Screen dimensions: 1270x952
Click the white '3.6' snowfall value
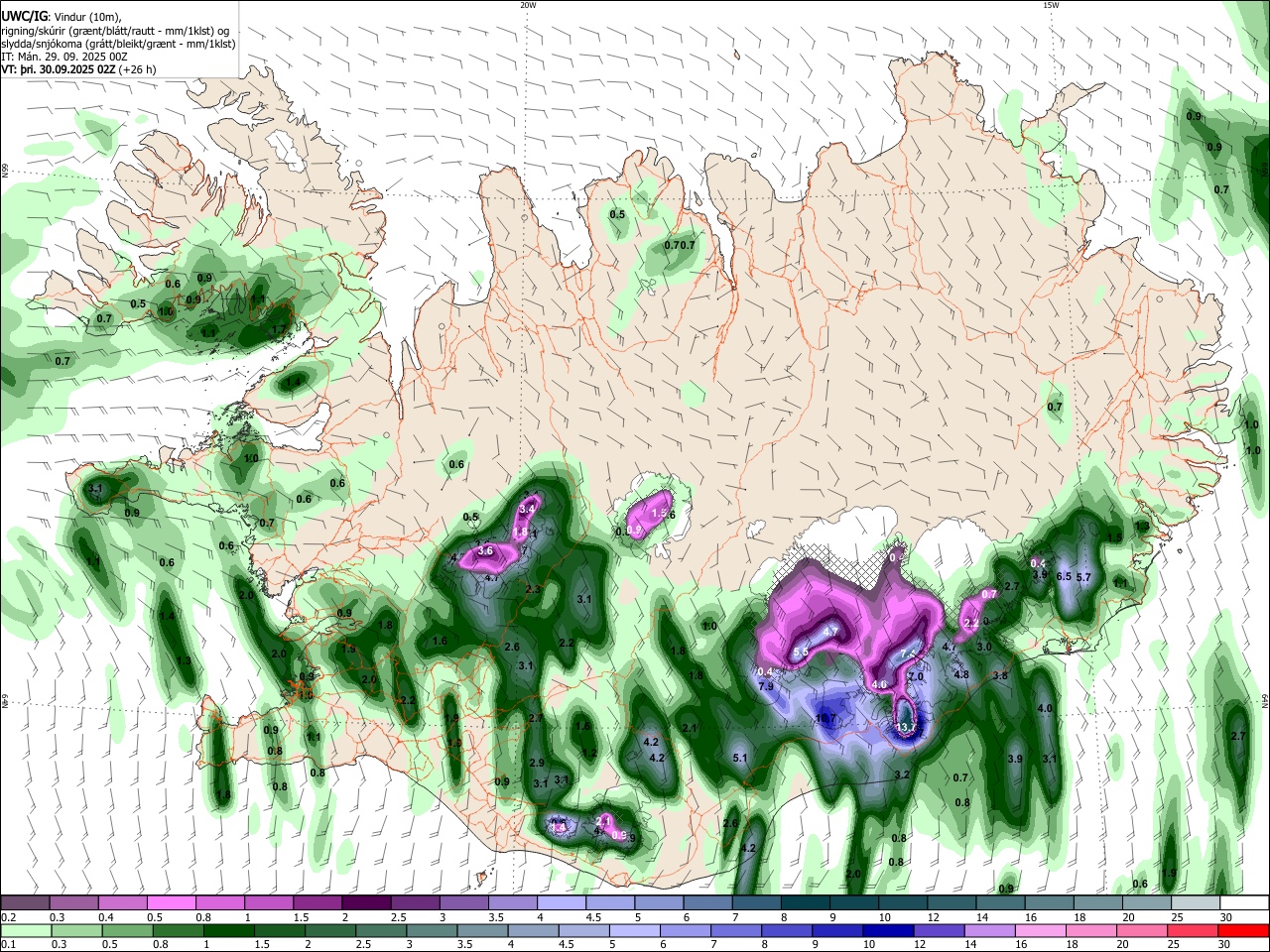pos(485,550)
